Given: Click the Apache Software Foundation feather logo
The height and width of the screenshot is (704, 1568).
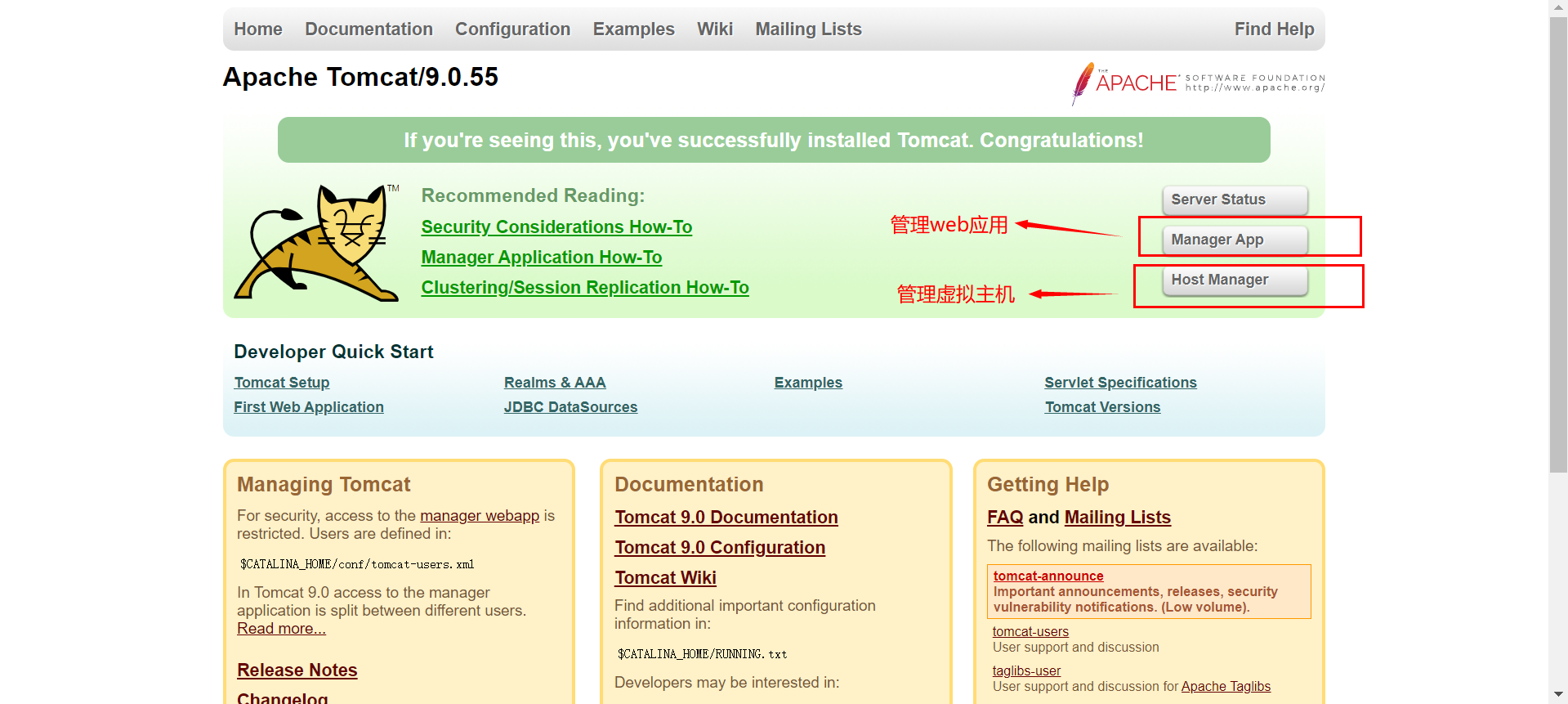Looking at the screenshot, I should coord(1198,83).
